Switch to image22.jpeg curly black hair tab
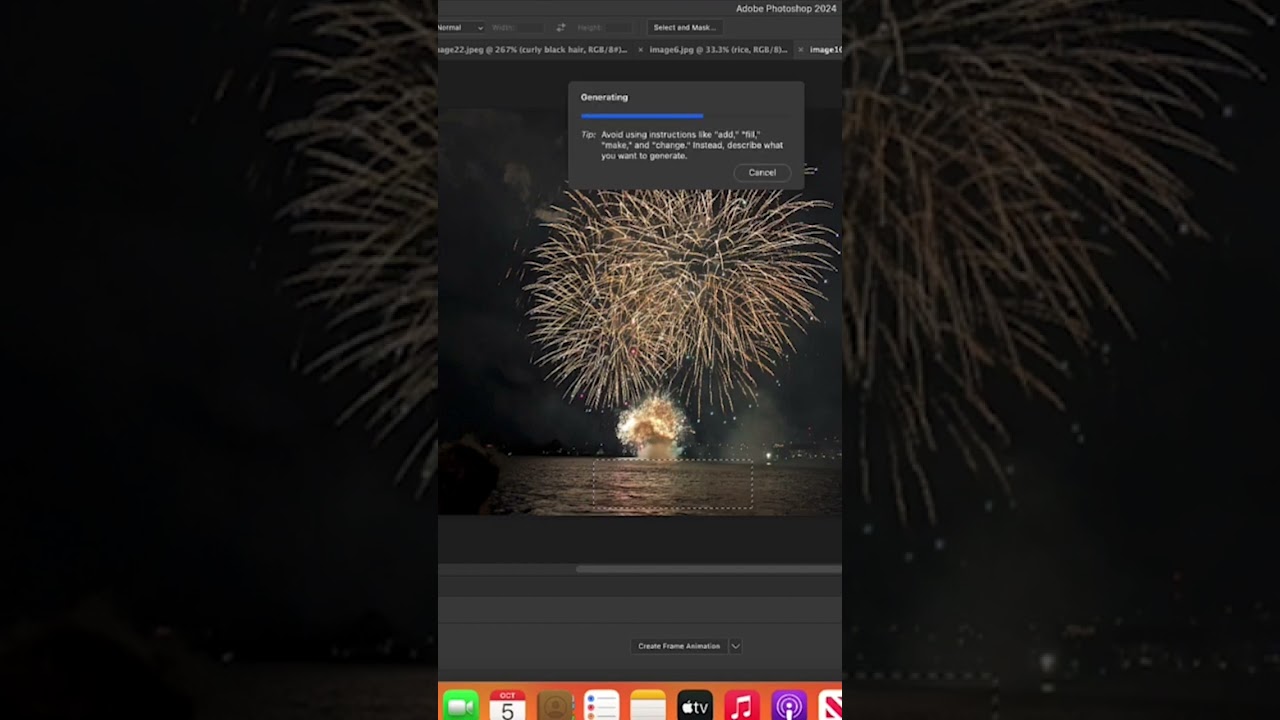Screen dimensions: 1280x720 (x=534, y=49)
